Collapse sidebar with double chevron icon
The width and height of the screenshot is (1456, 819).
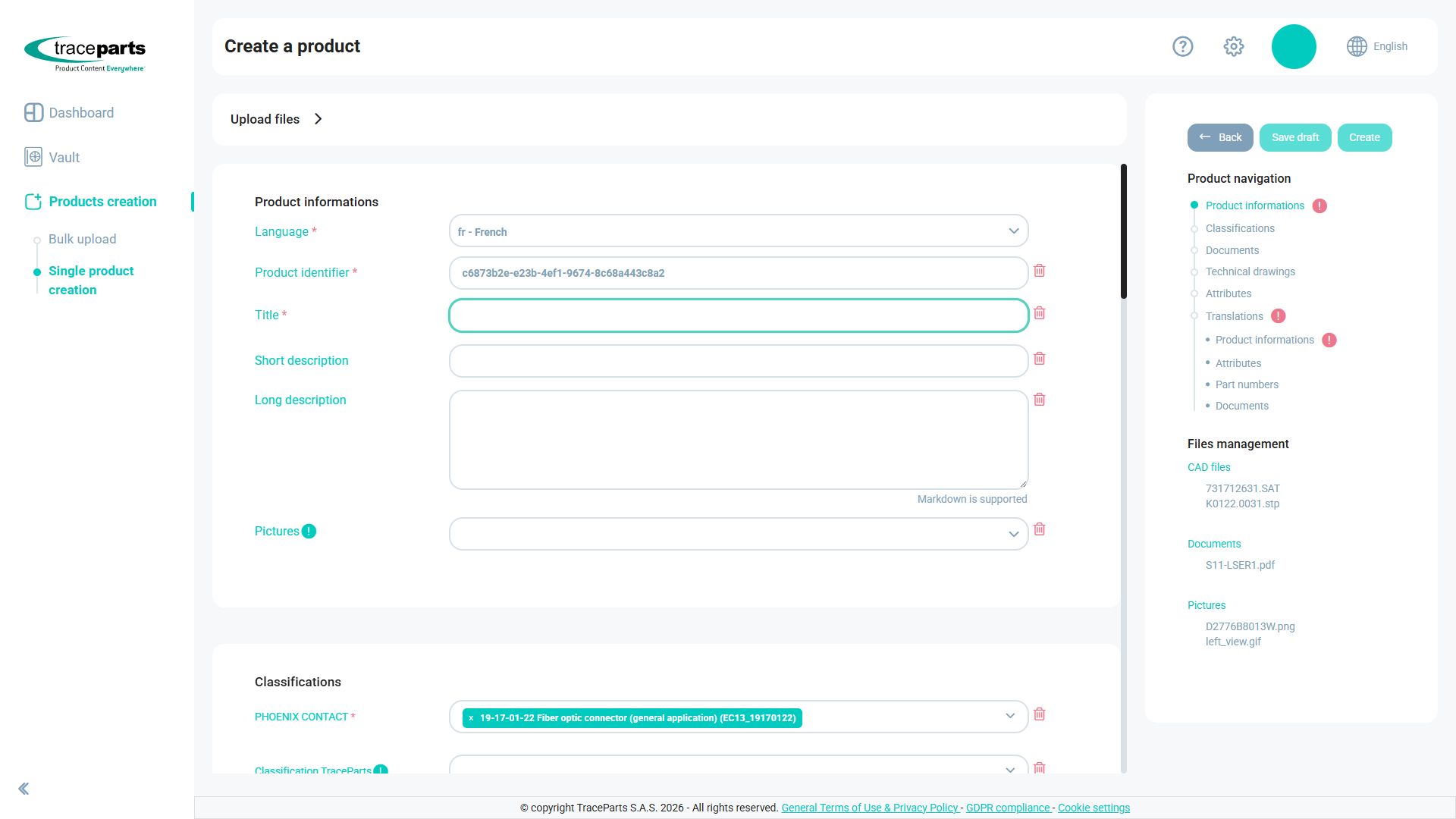coord(24,789)
